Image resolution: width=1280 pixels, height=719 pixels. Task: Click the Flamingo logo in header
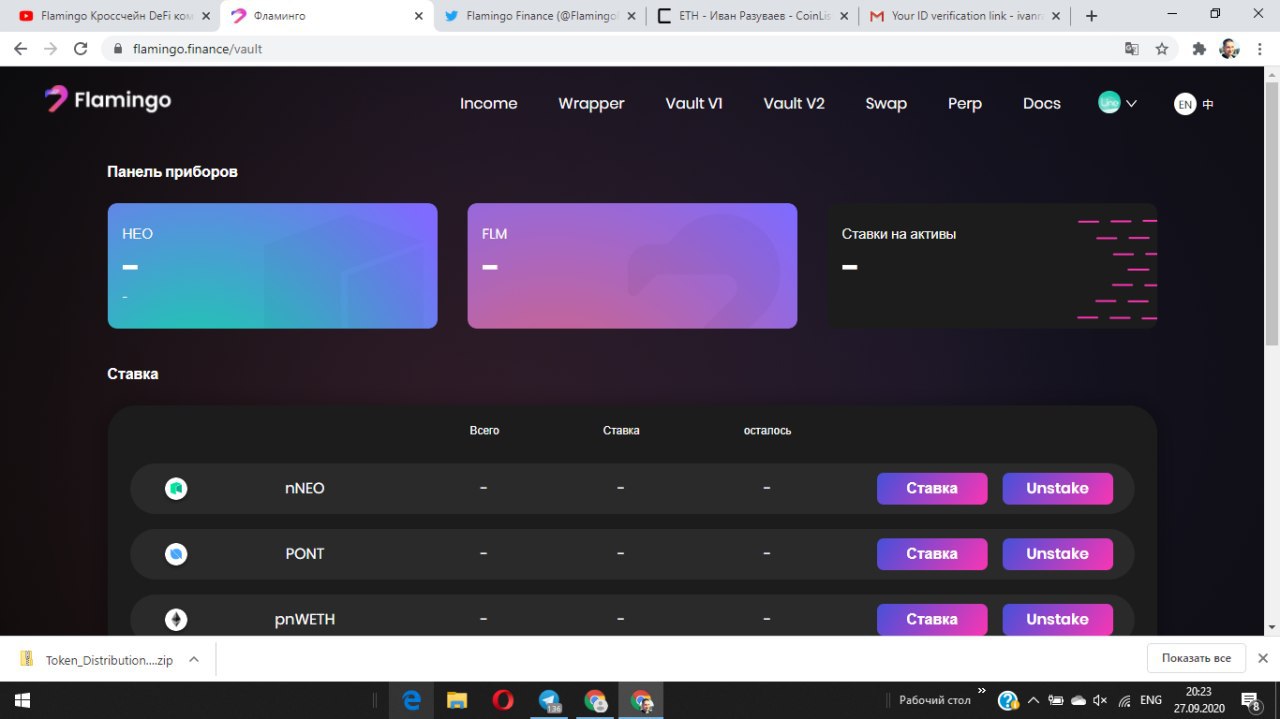click(x=108, y=99)
